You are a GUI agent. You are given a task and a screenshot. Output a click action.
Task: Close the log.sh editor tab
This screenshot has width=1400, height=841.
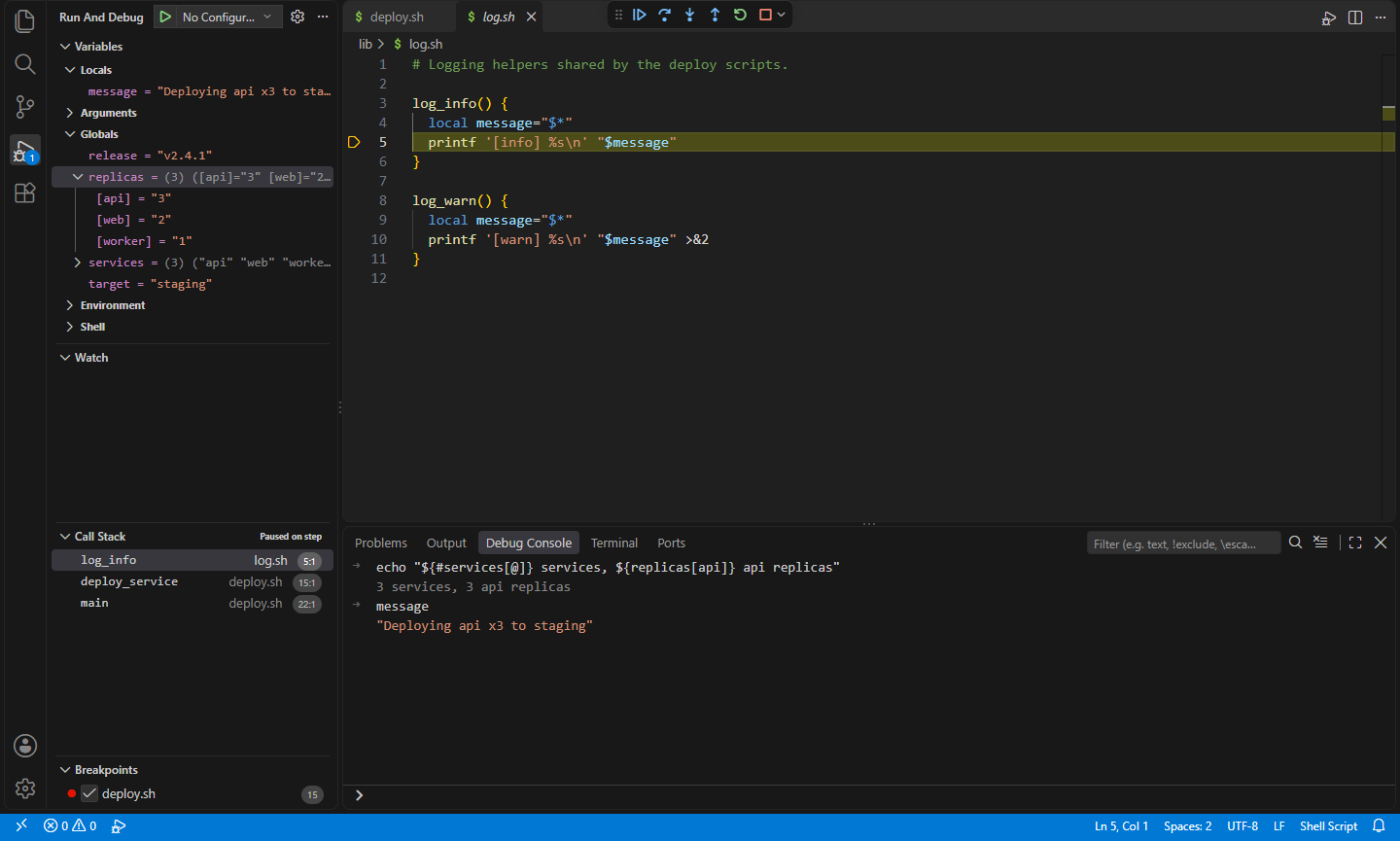531,17
